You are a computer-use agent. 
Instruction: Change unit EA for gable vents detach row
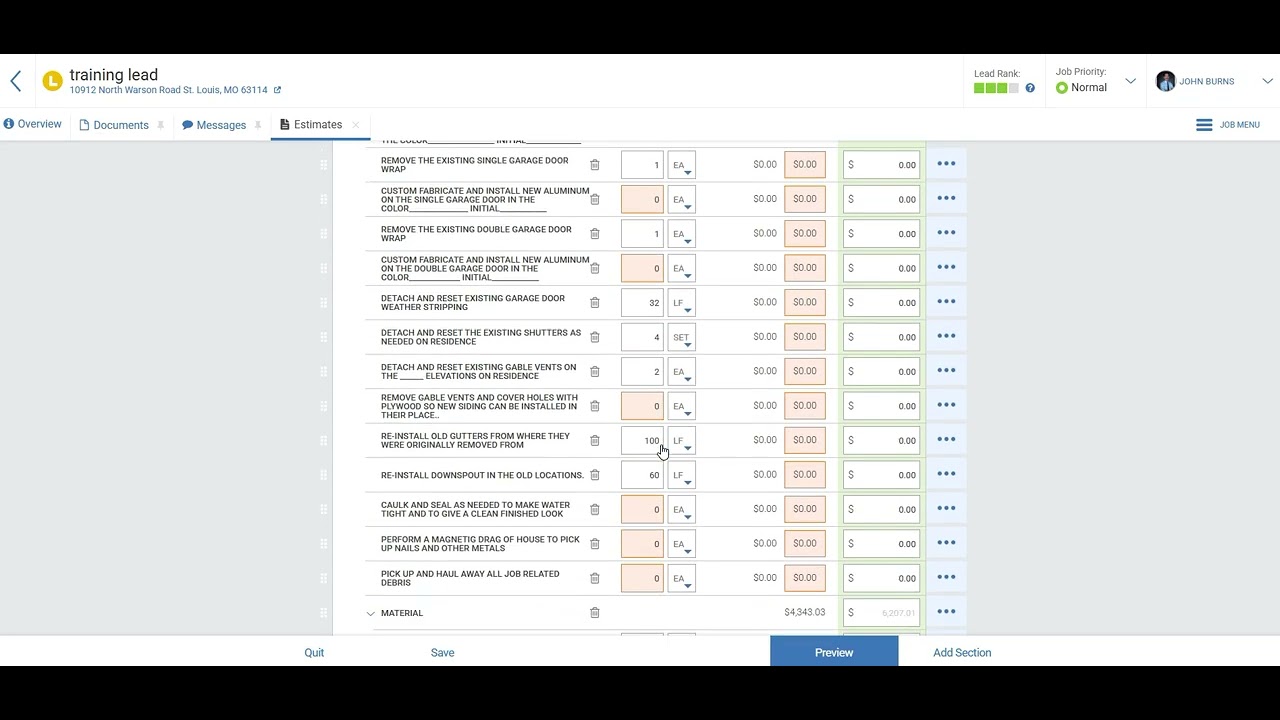click(x=681, y=372)
